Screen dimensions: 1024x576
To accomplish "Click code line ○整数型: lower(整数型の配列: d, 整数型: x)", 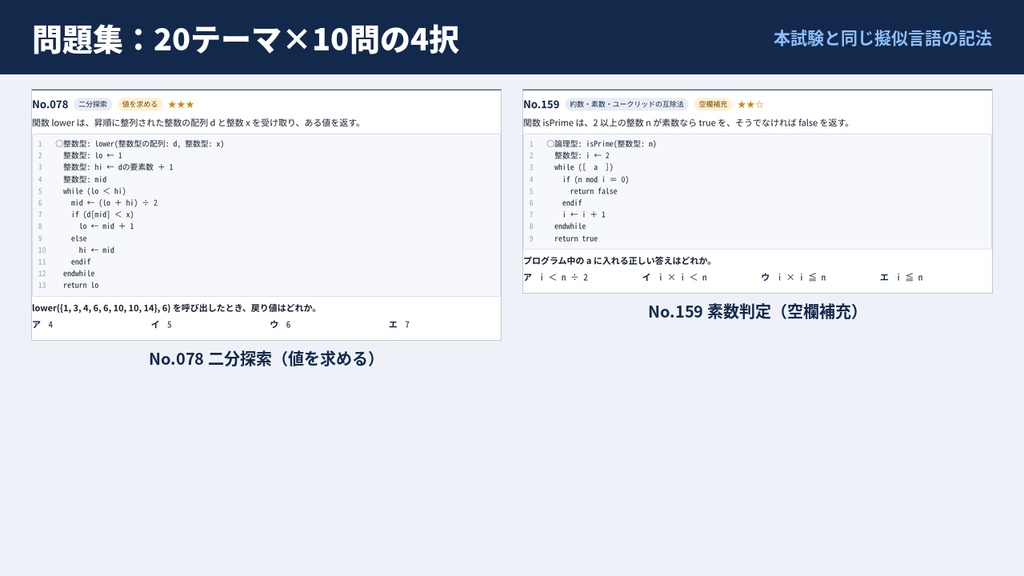I will [x=140, y=144].
